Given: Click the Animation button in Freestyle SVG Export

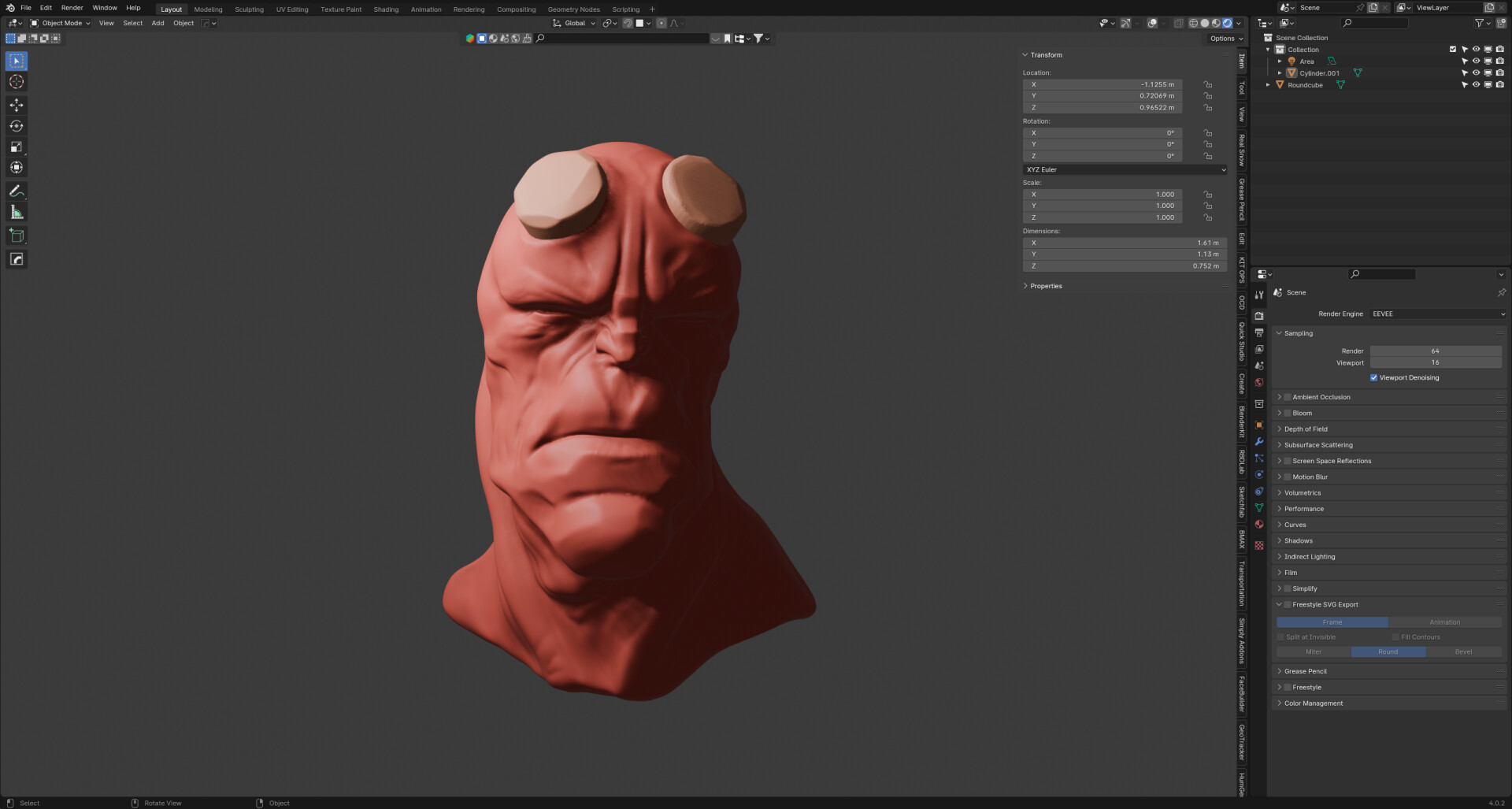Looking at the screenshot, I should [1444, 622].
